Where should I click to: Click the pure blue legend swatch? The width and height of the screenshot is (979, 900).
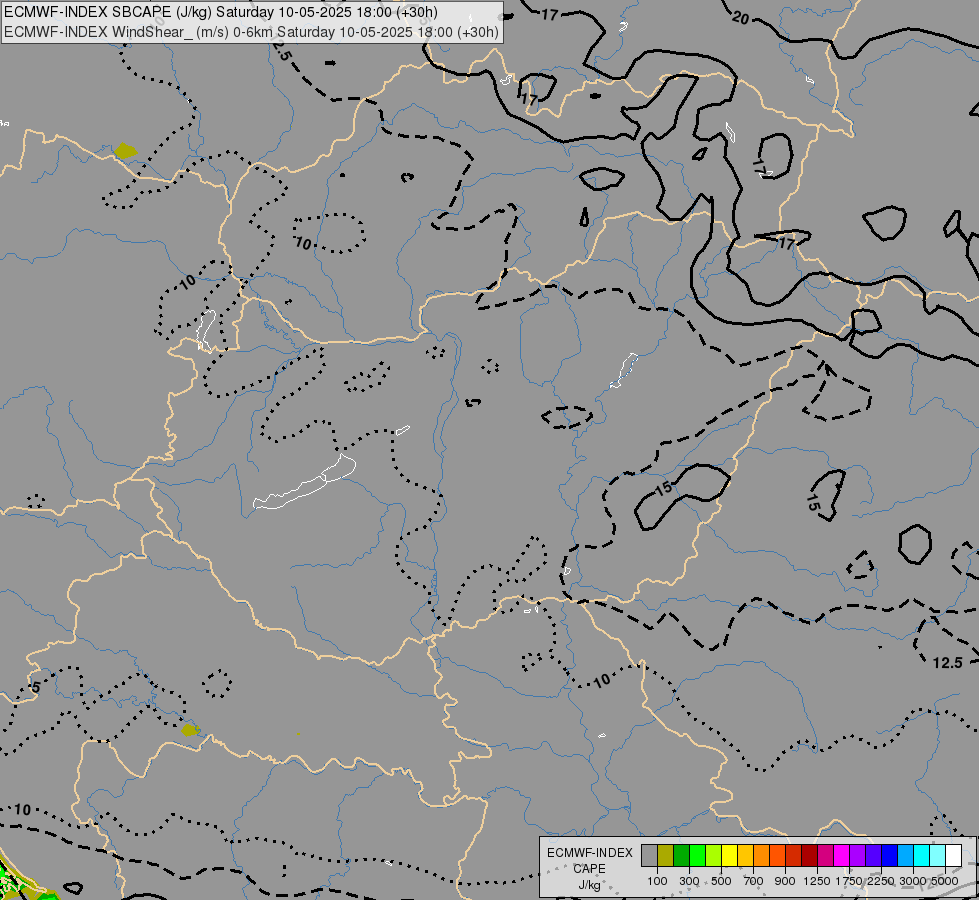(889, 856)
